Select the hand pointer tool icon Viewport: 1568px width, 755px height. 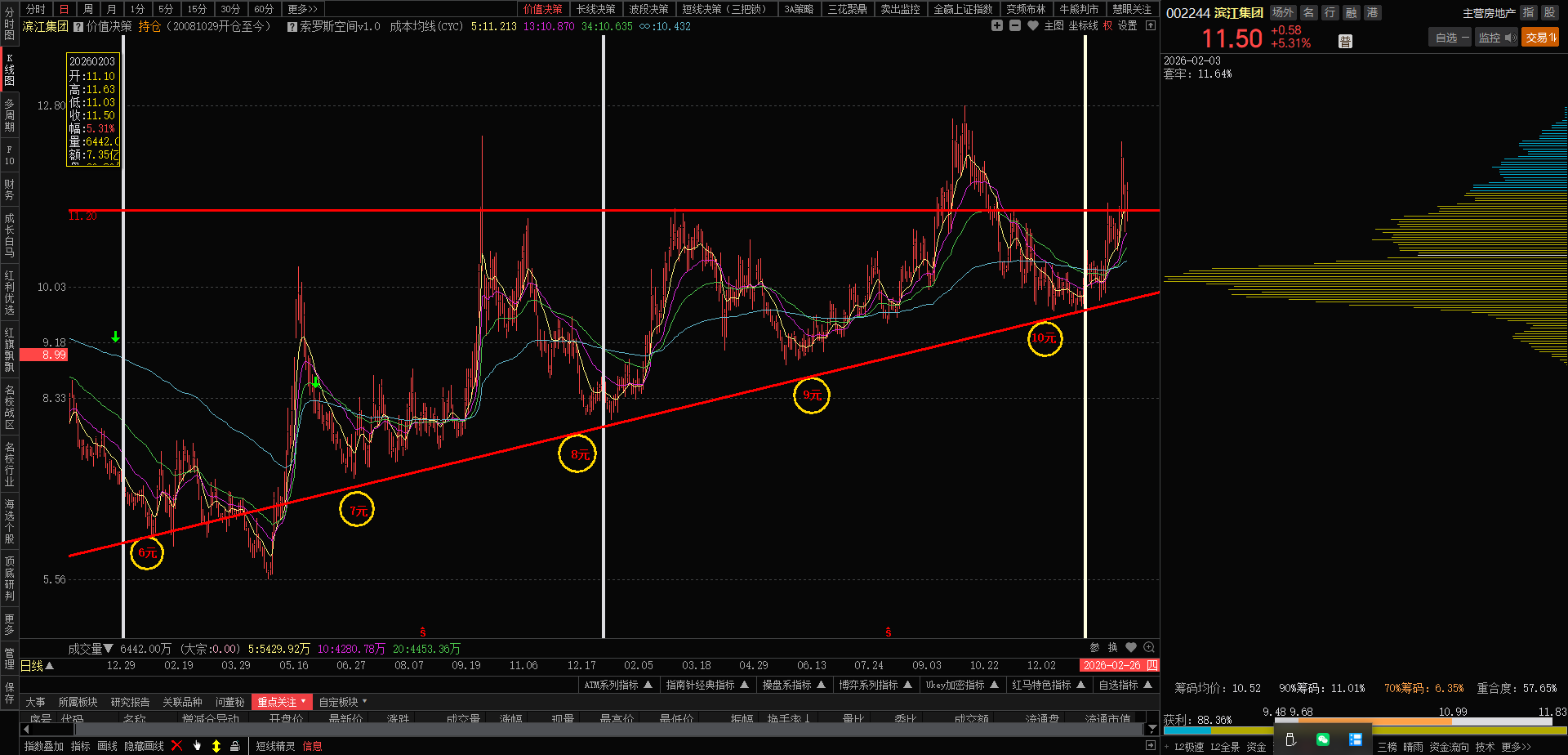click(x=197, y=746)
